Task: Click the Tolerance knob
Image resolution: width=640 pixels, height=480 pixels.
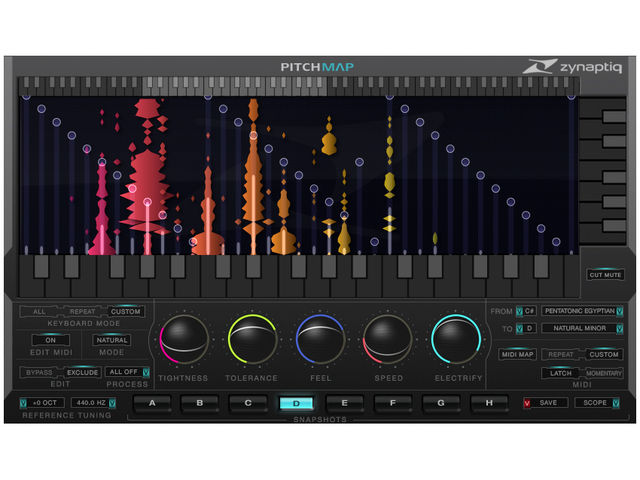Action: (252, 339)
